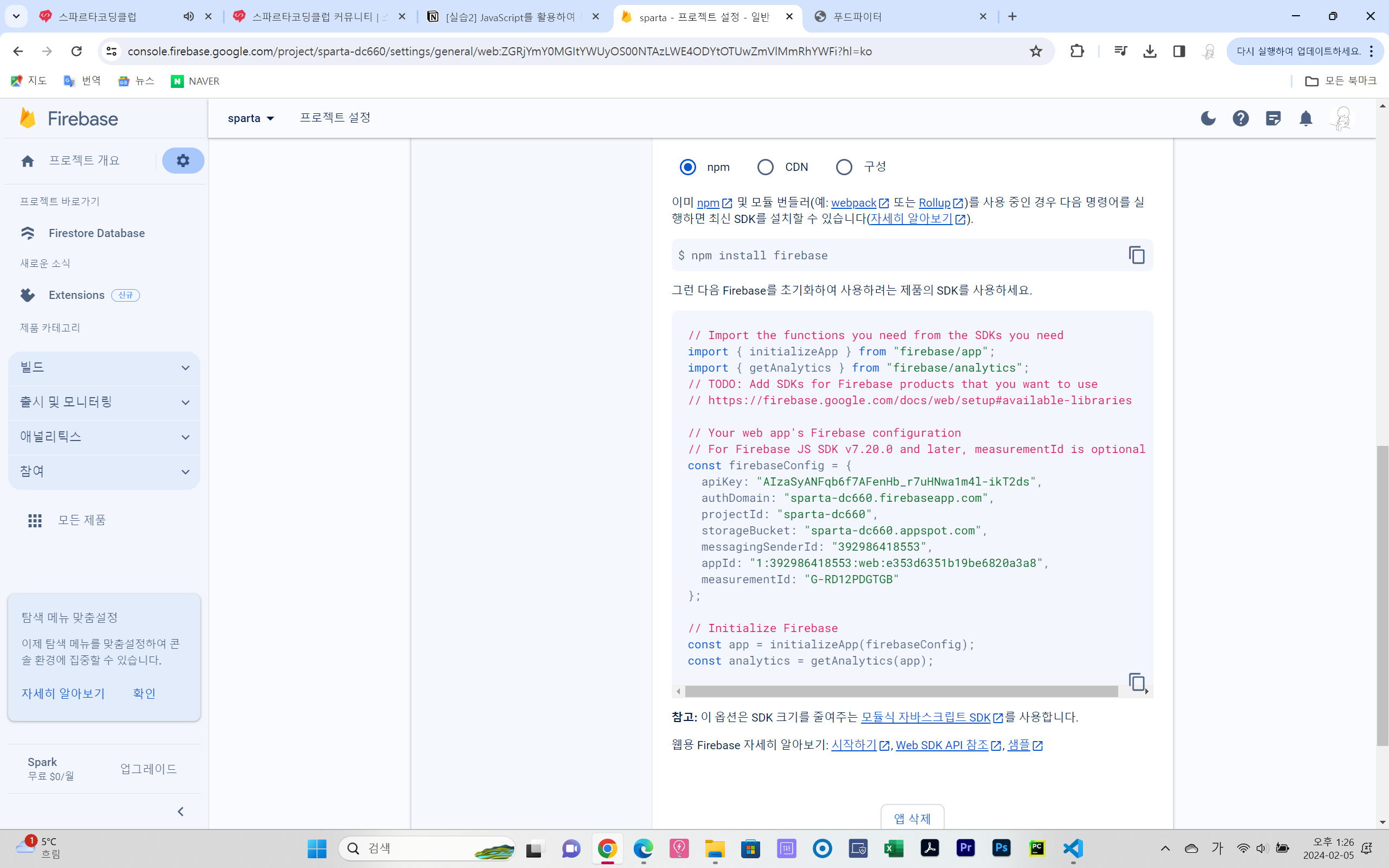Open Chrome downloads icon
This screenshot has width=1389, height=868.
(1150, 51)
